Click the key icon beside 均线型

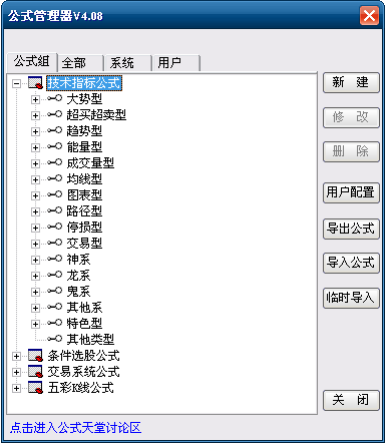pyautogui.click(x=55, y=178)
